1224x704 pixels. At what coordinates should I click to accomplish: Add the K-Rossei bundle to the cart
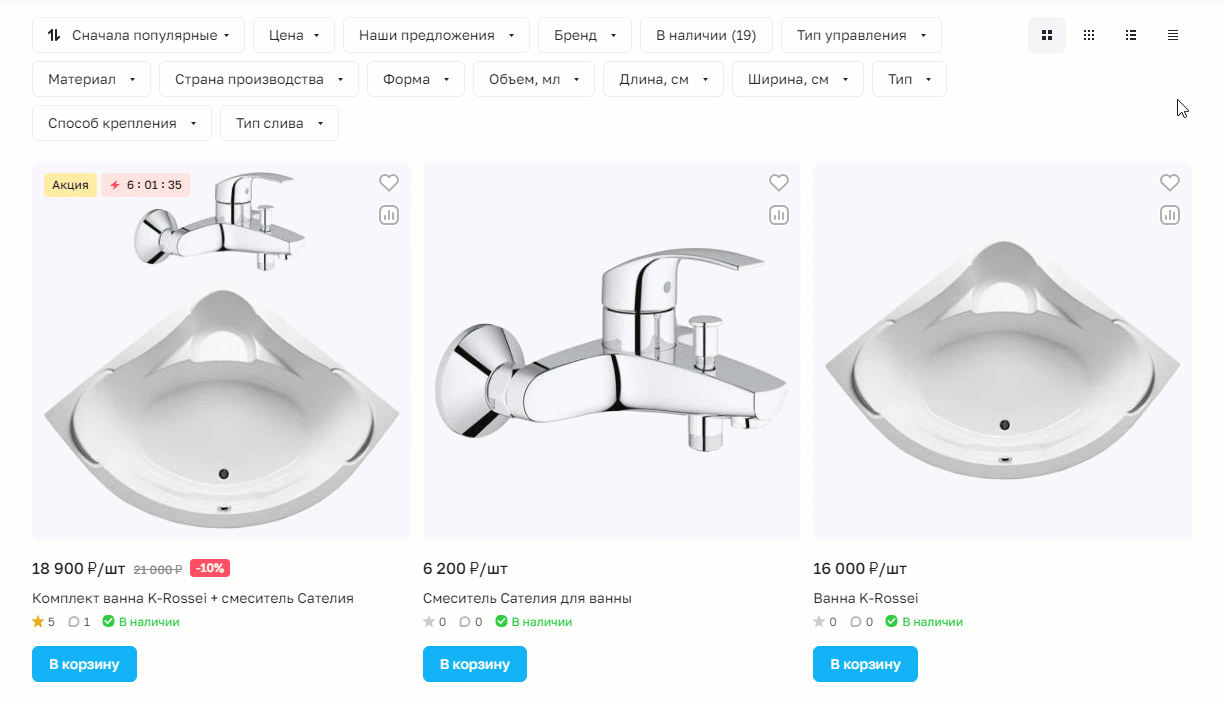[x=84, y=664]
